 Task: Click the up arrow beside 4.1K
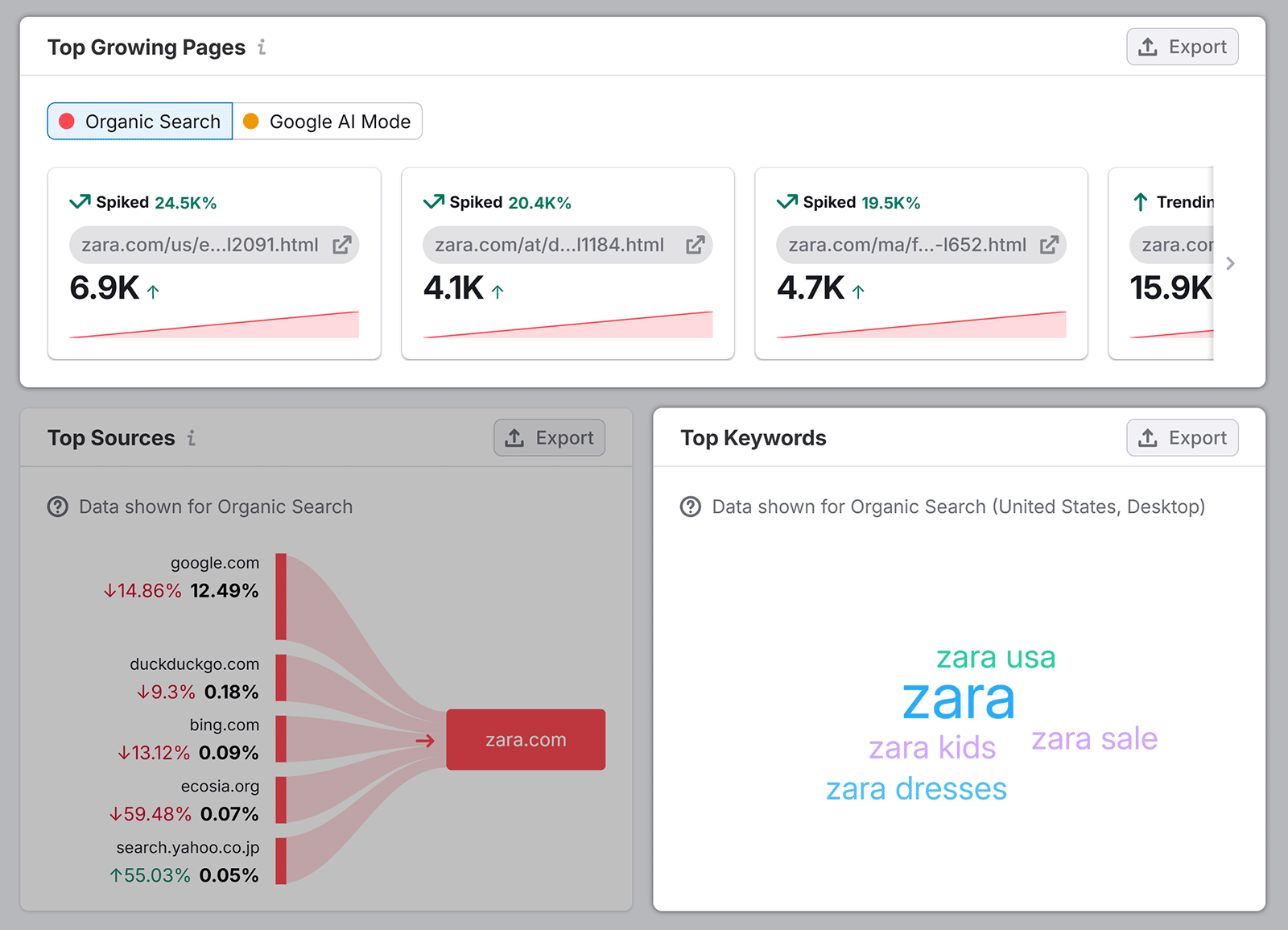(x=497, y=291)
